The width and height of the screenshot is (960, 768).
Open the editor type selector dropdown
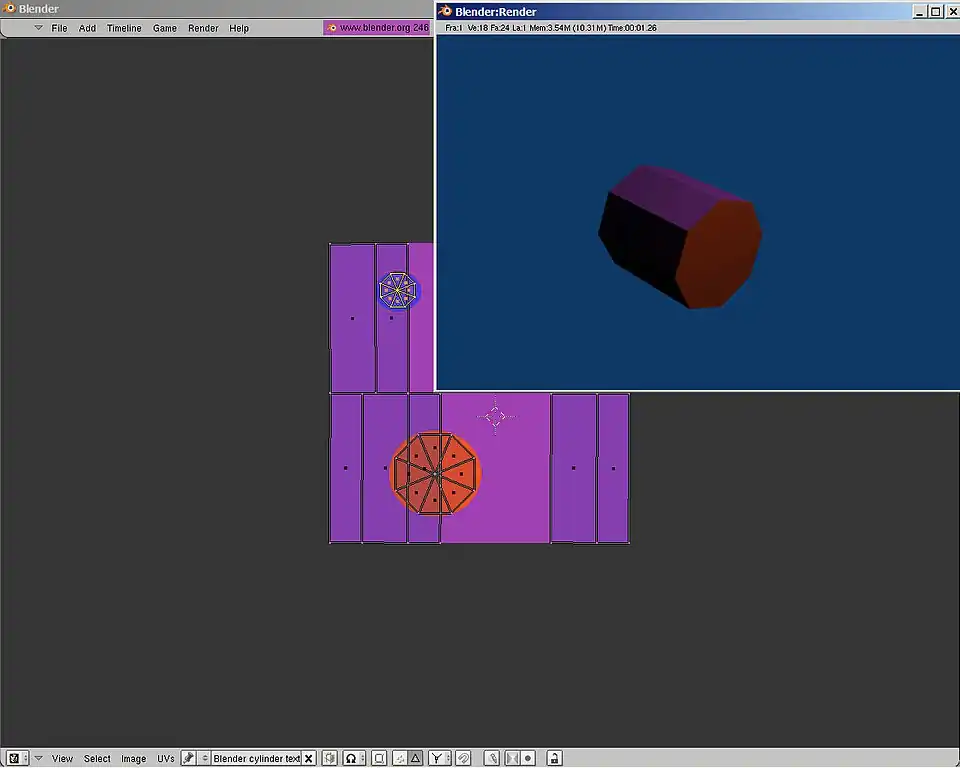coord(17,758)
